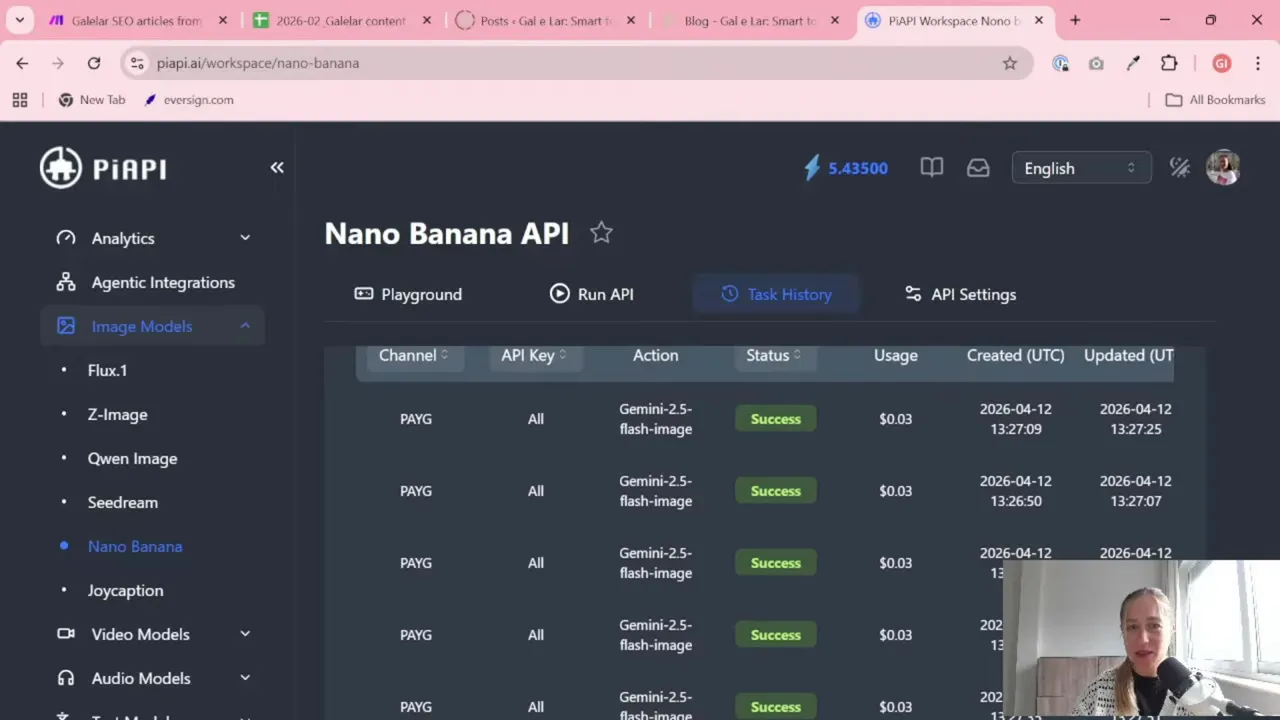Open the All Bookmarks folder
1280x720 pixels.
tap(1215, 100)
